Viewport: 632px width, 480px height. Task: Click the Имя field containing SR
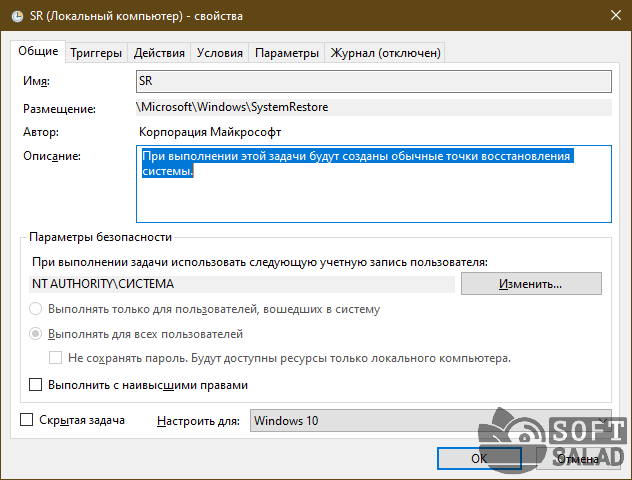pyautogui.click(x=374, y=81)
